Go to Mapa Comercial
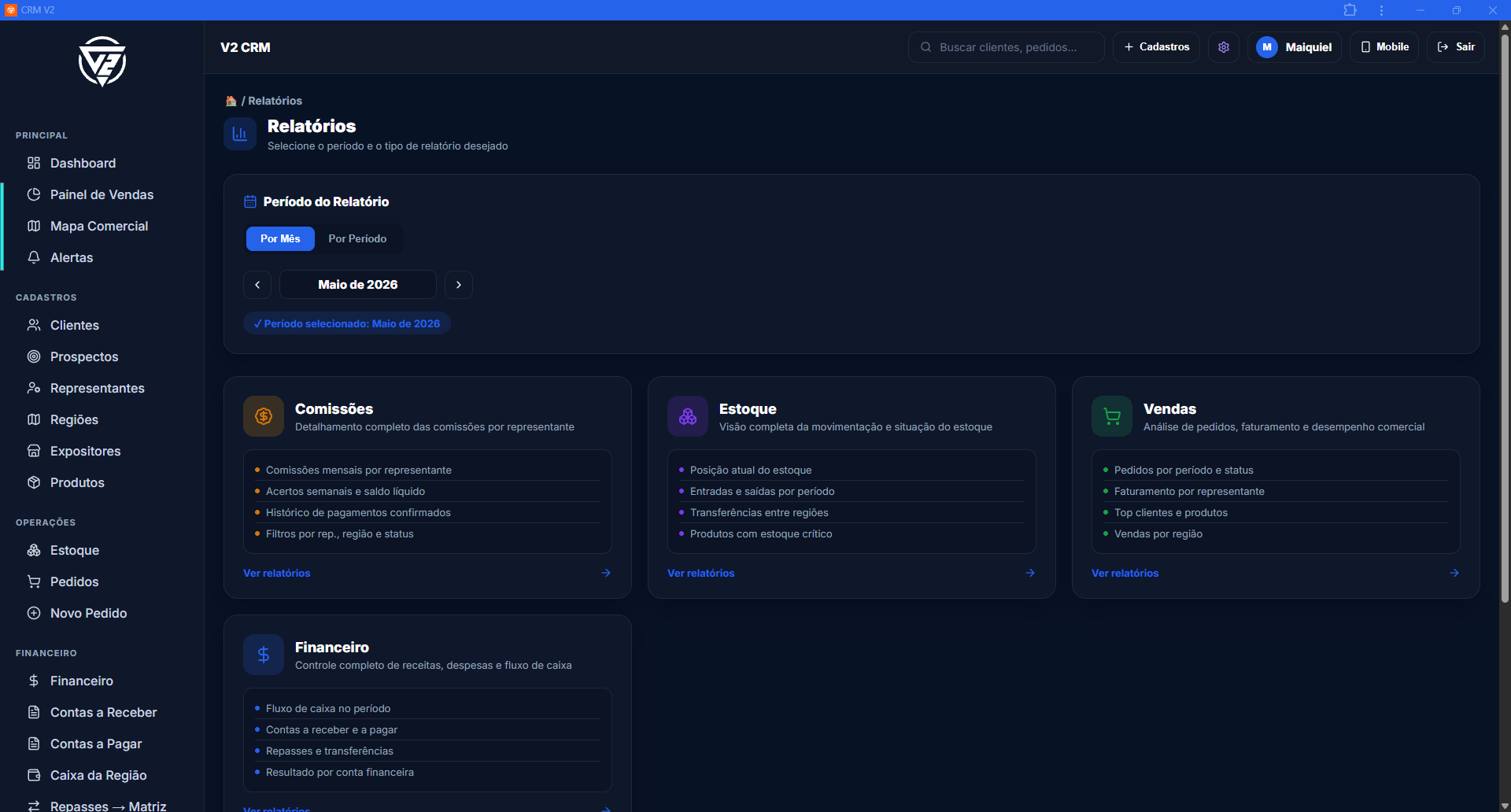The width and height of the screenshot is (1511, 812). point(99,226)
